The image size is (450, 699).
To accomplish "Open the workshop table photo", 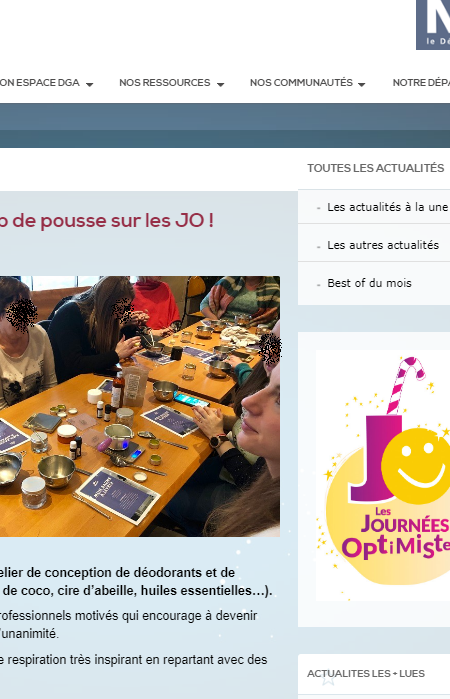I will click(x=140, y=406).
